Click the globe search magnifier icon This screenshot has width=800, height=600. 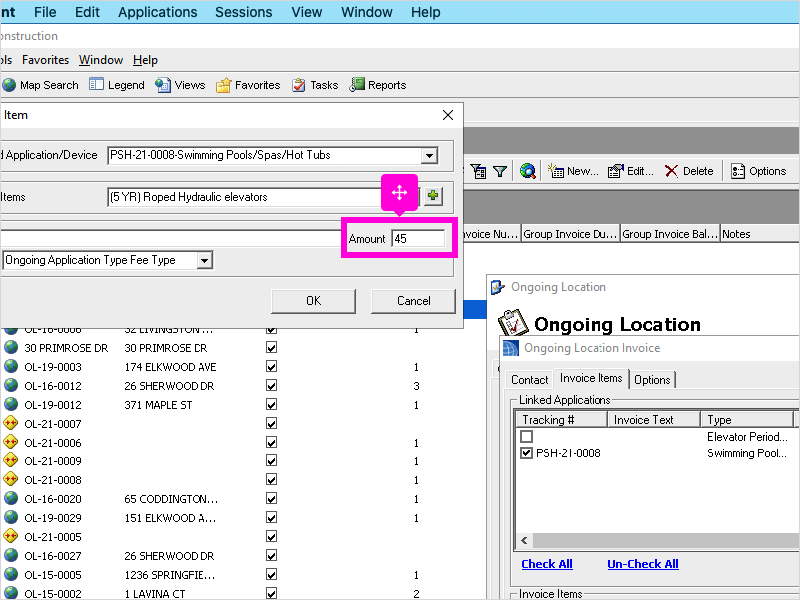pyautogui.click(x=528, y=171)
